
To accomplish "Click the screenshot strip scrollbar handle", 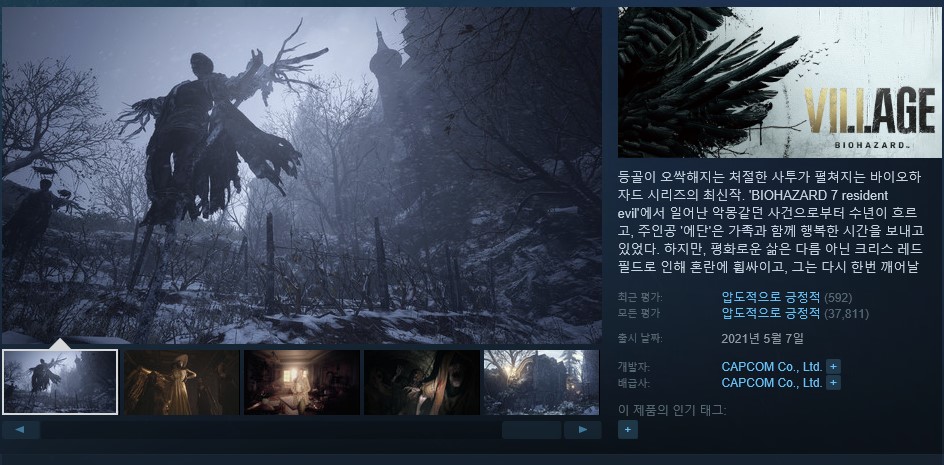I will (532, 429).
